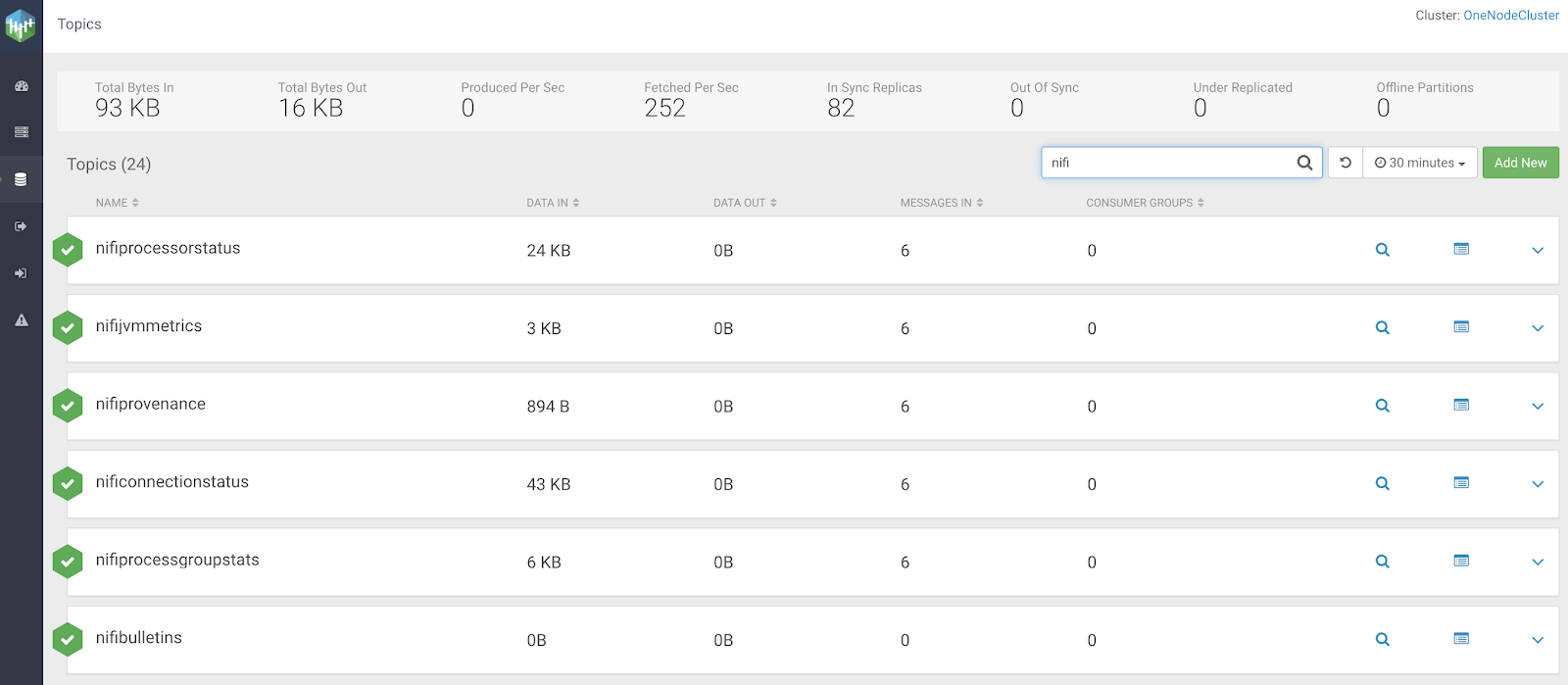Open the 30 minutes time range dropdown
This screenshot has width=1568, height=685.
pyautogui.click(x=1419, y=163)
